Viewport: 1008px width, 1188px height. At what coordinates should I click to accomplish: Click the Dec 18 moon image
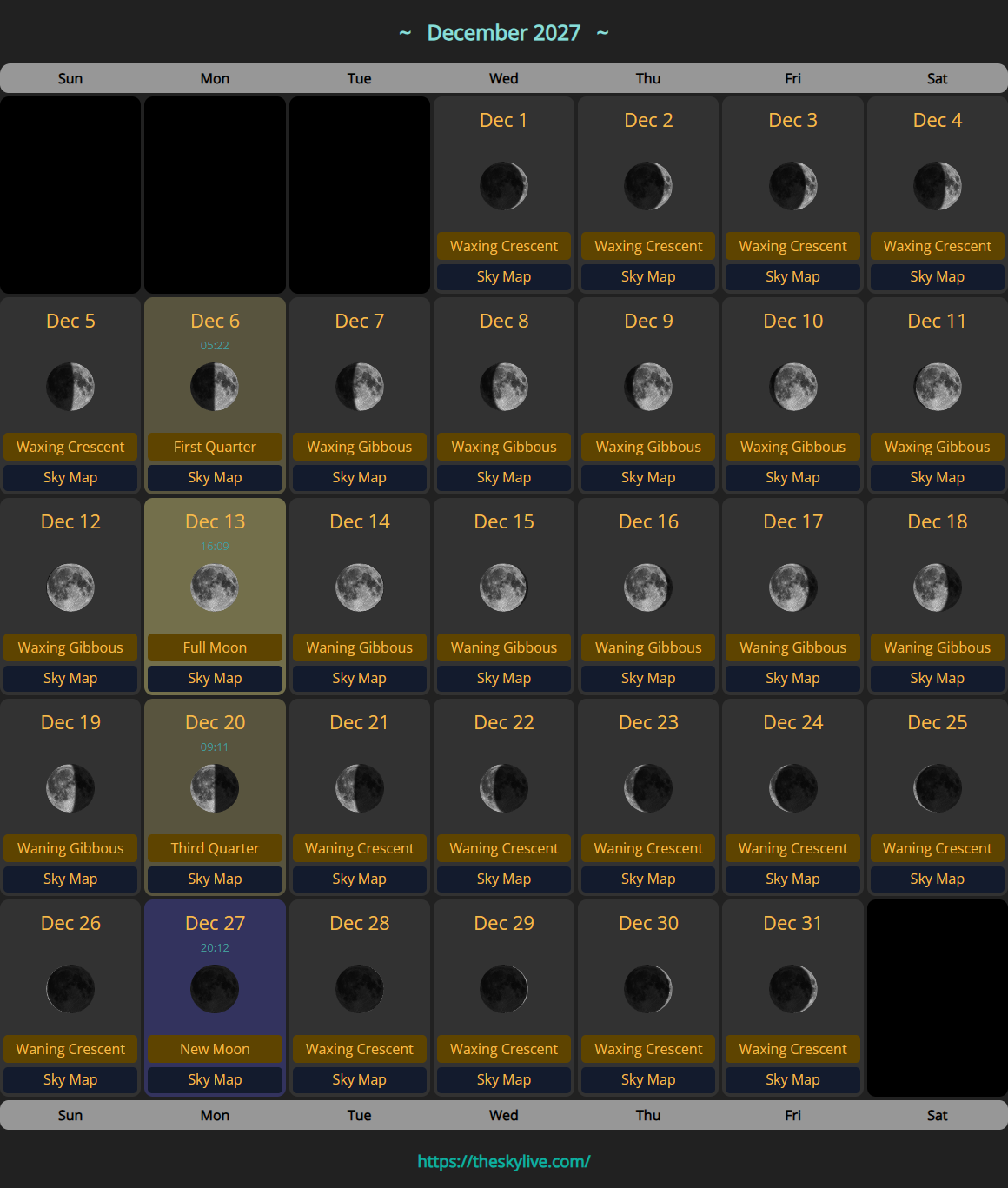[x=938, y=587]
